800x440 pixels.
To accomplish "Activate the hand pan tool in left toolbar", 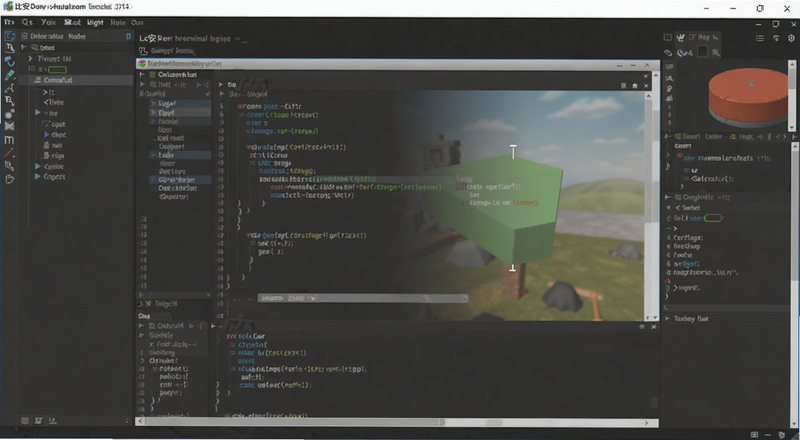I will pos(10,179).
